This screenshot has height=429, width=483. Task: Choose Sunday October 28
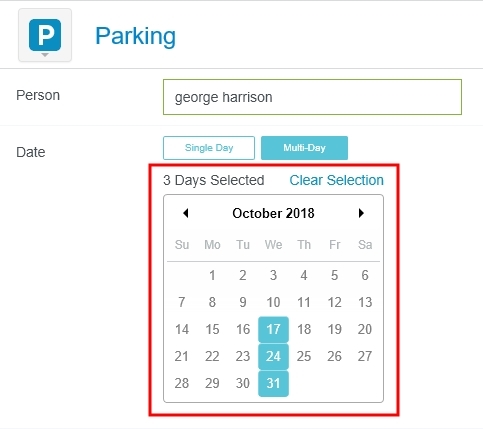[182, 383]
